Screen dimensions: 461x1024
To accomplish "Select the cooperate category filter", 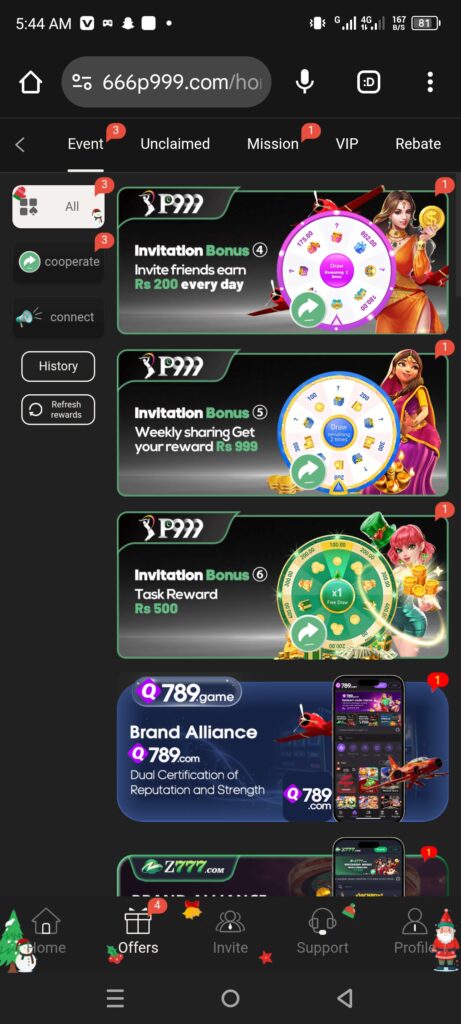I will point(58,262).
